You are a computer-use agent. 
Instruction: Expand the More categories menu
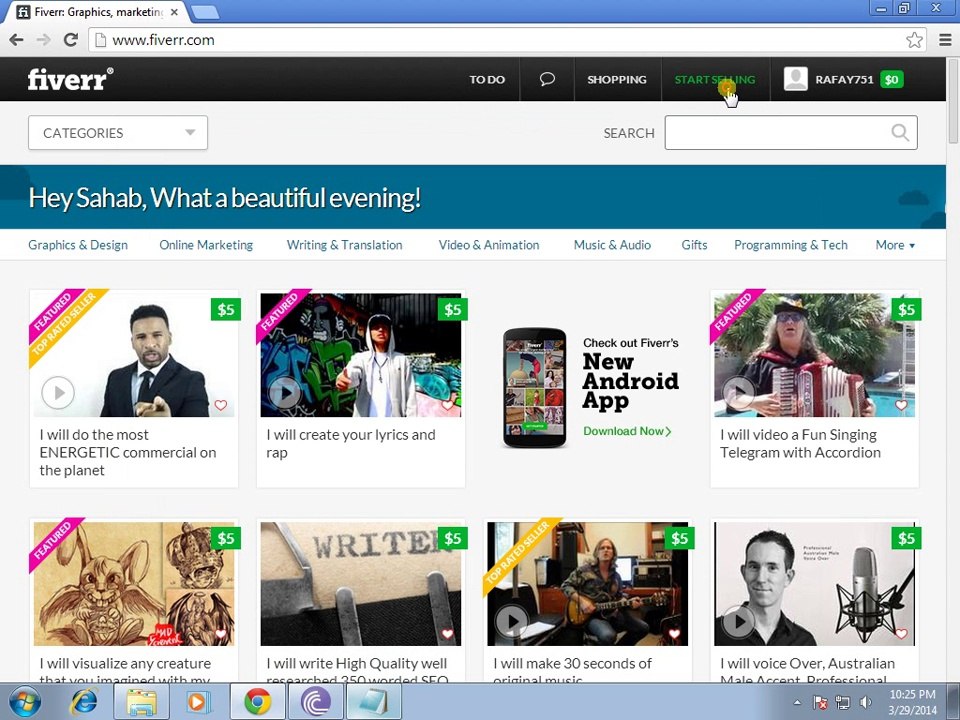coord(895,245)
